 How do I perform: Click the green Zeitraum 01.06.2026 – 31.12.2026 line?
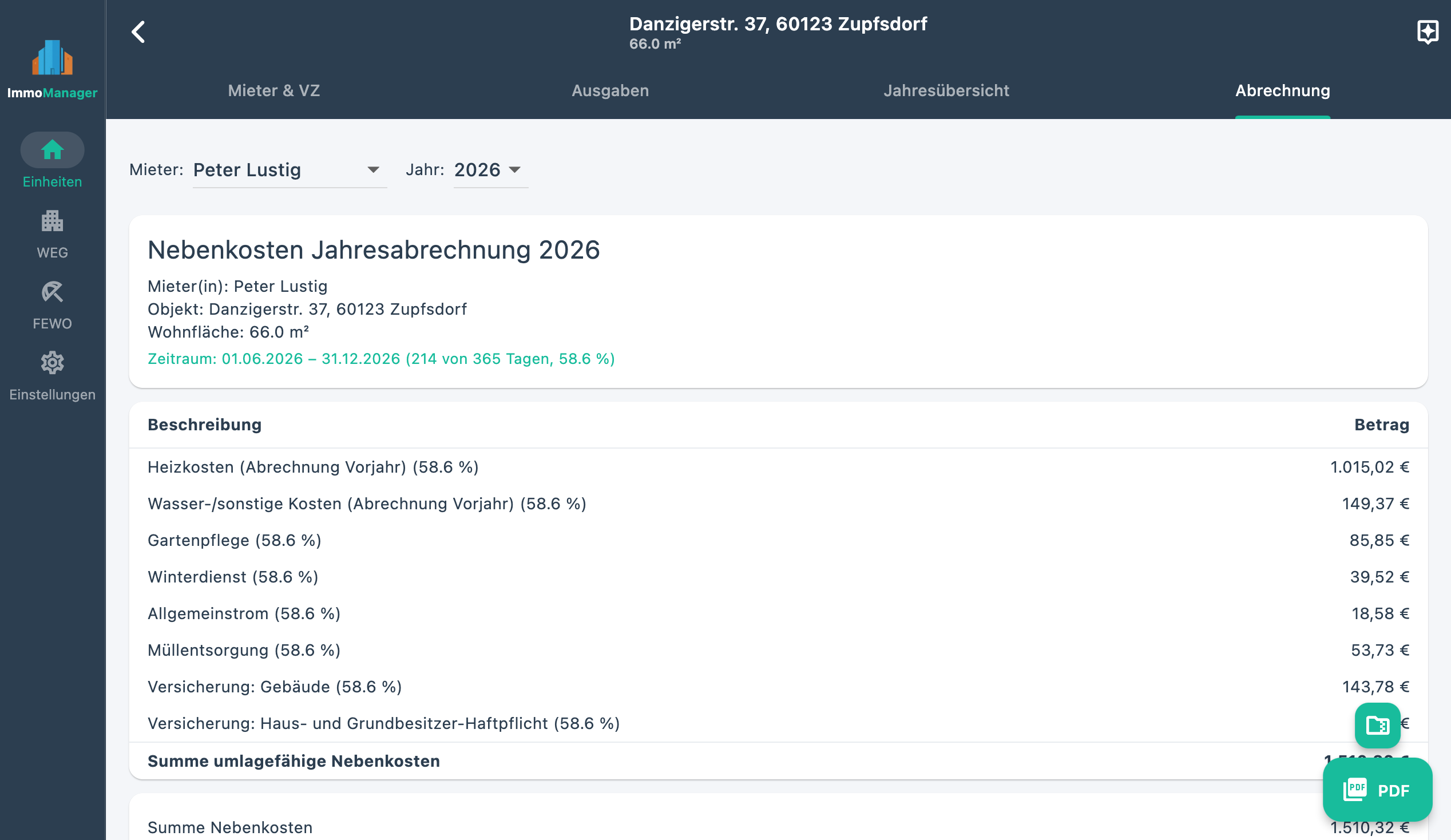(x=381, y=359)
